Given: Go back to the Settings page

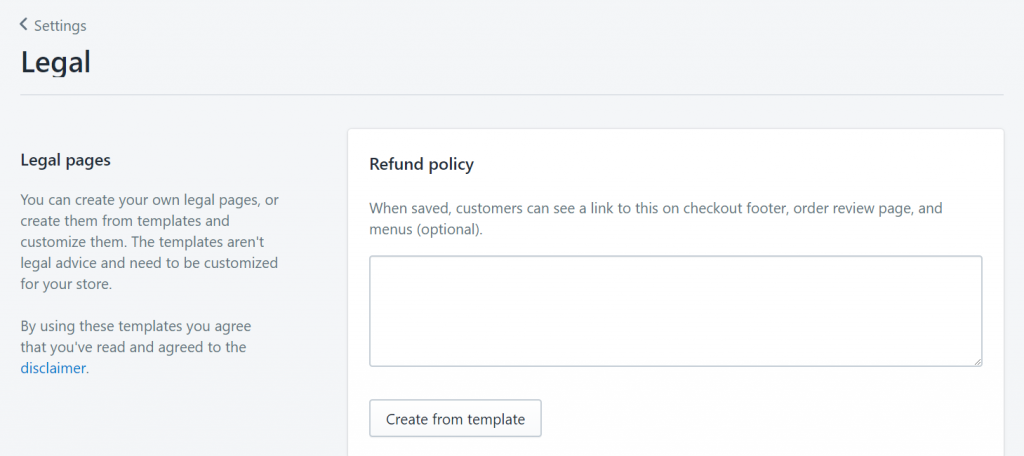Looking at the screenshot, I should (53, 25).
